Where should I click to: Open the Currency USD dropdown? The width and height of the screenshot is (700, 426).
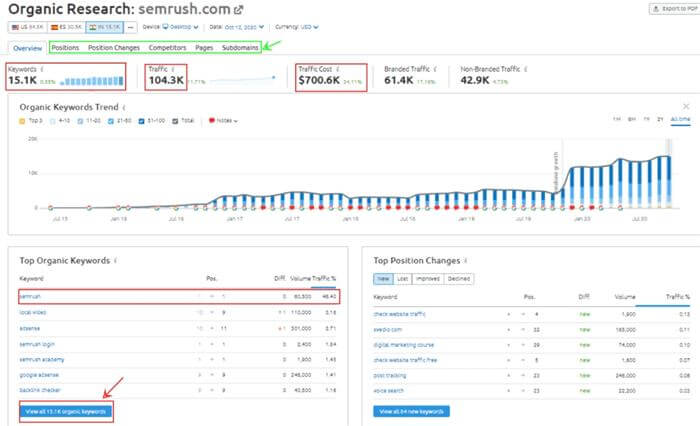point(309,27)
